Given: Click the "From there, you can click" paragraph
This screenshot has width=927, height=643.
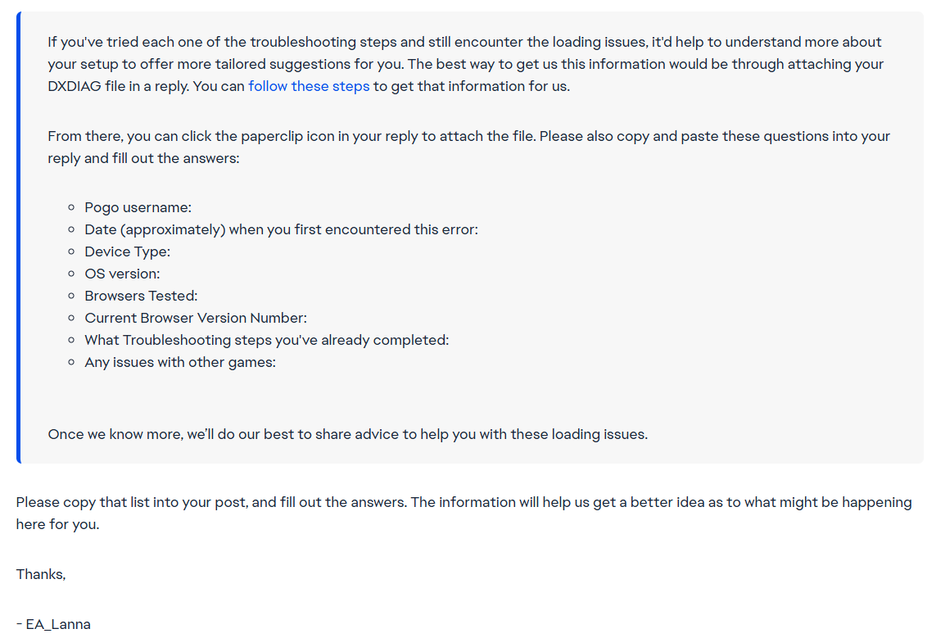Looking at the screenshot, I should [x=468, y=136].
